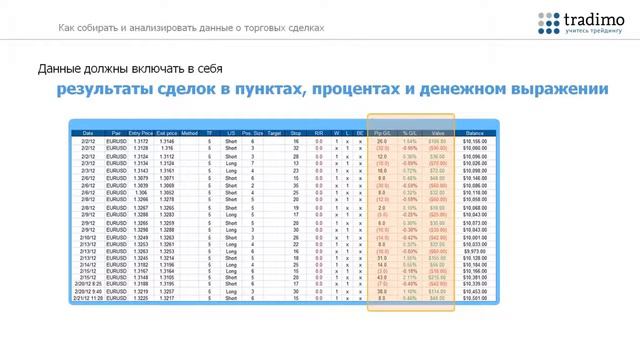Select the exit price cell 1.316

click(x=167, y=148)
